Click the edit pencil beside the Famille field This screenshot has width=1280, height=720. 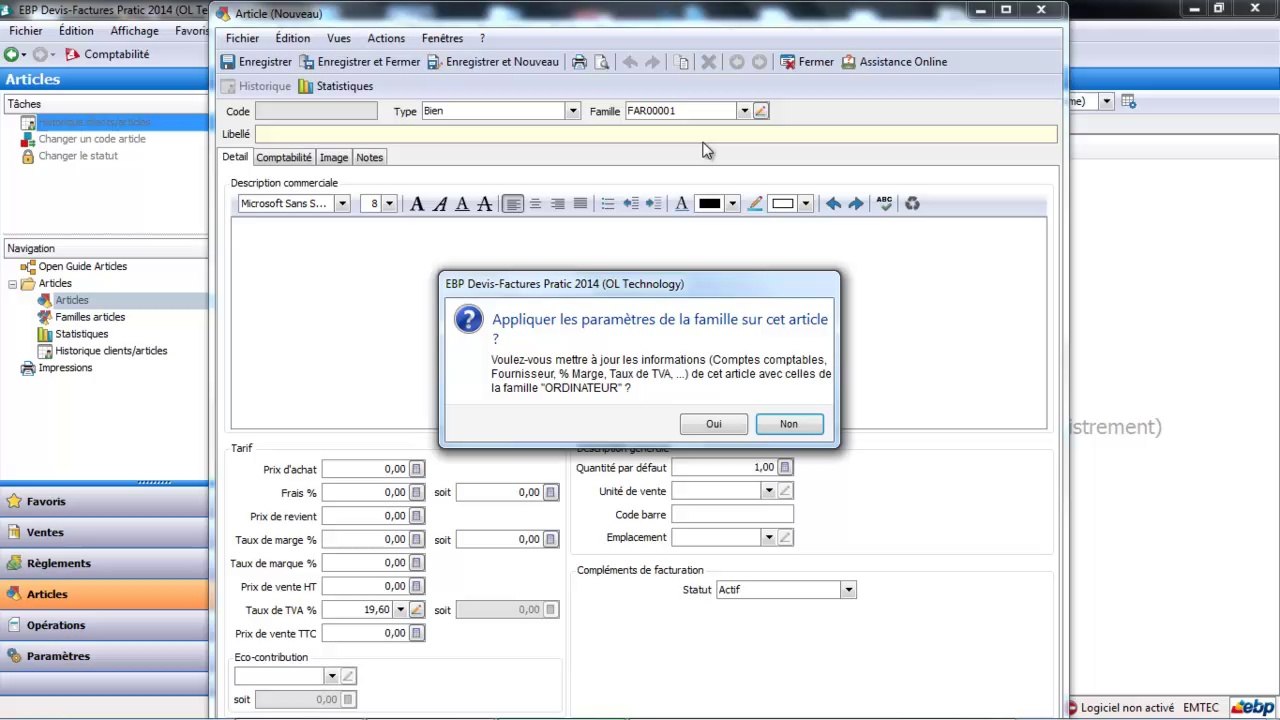(761, 111)
